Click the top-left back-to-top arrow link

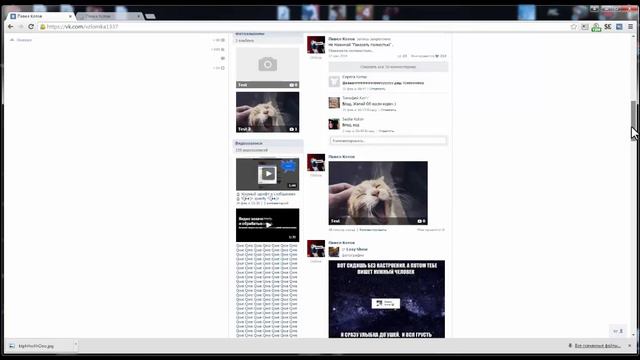pos(21,40)
